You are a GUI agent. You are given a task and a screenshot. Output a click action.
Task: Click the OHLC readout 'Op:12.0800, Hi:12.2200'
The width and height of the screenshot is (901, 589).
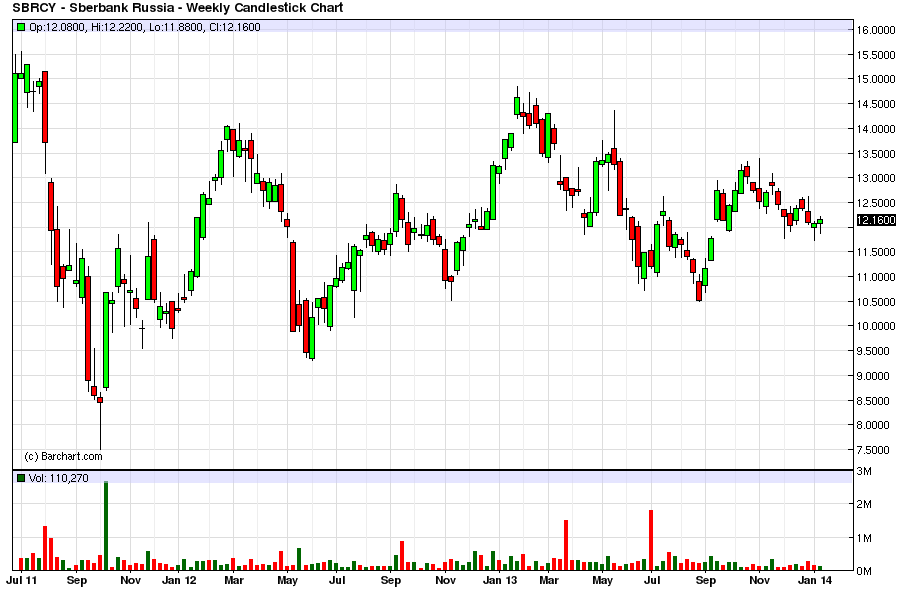click(86, 26)
